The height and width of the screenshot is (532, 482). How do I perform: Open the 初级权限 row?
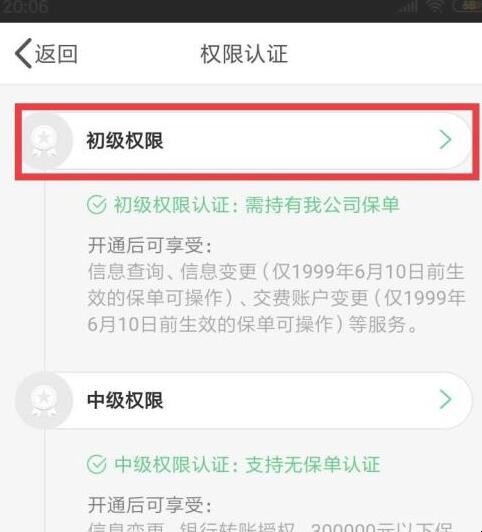tap(247, 141)
